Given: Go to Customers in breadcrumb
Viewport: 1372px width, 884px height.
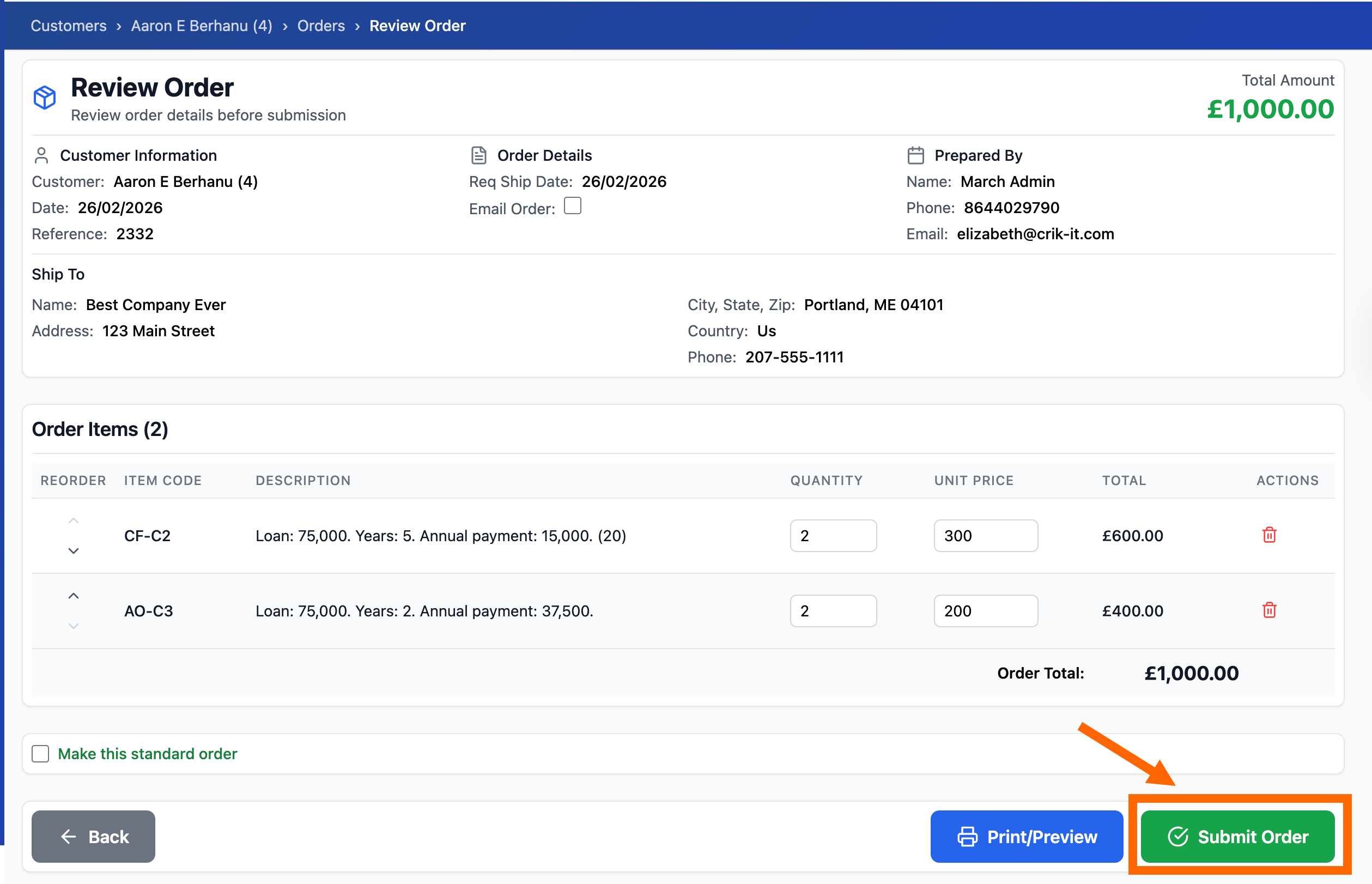Looking at the screenshot, I should click(68, 26).
